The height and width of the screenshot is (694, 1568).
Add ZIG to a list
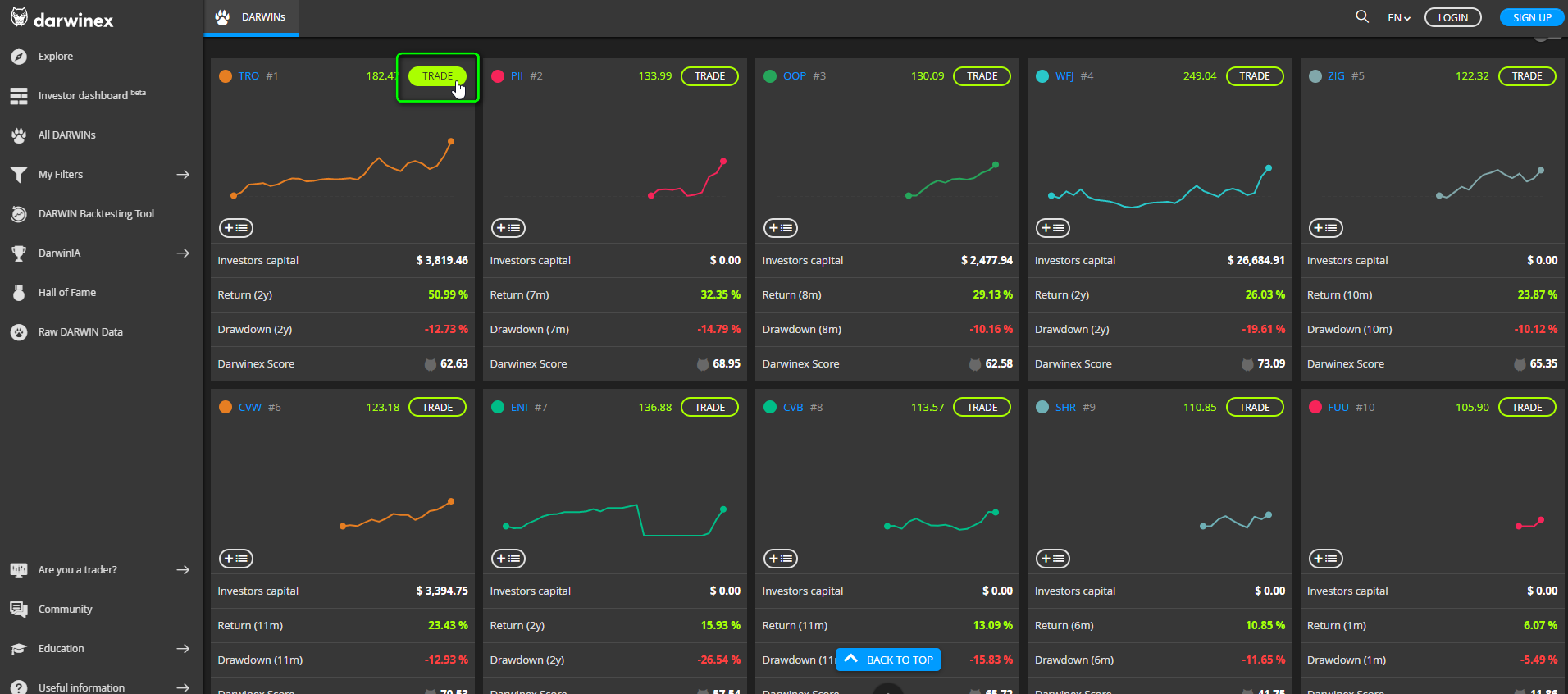[1326, 228]
